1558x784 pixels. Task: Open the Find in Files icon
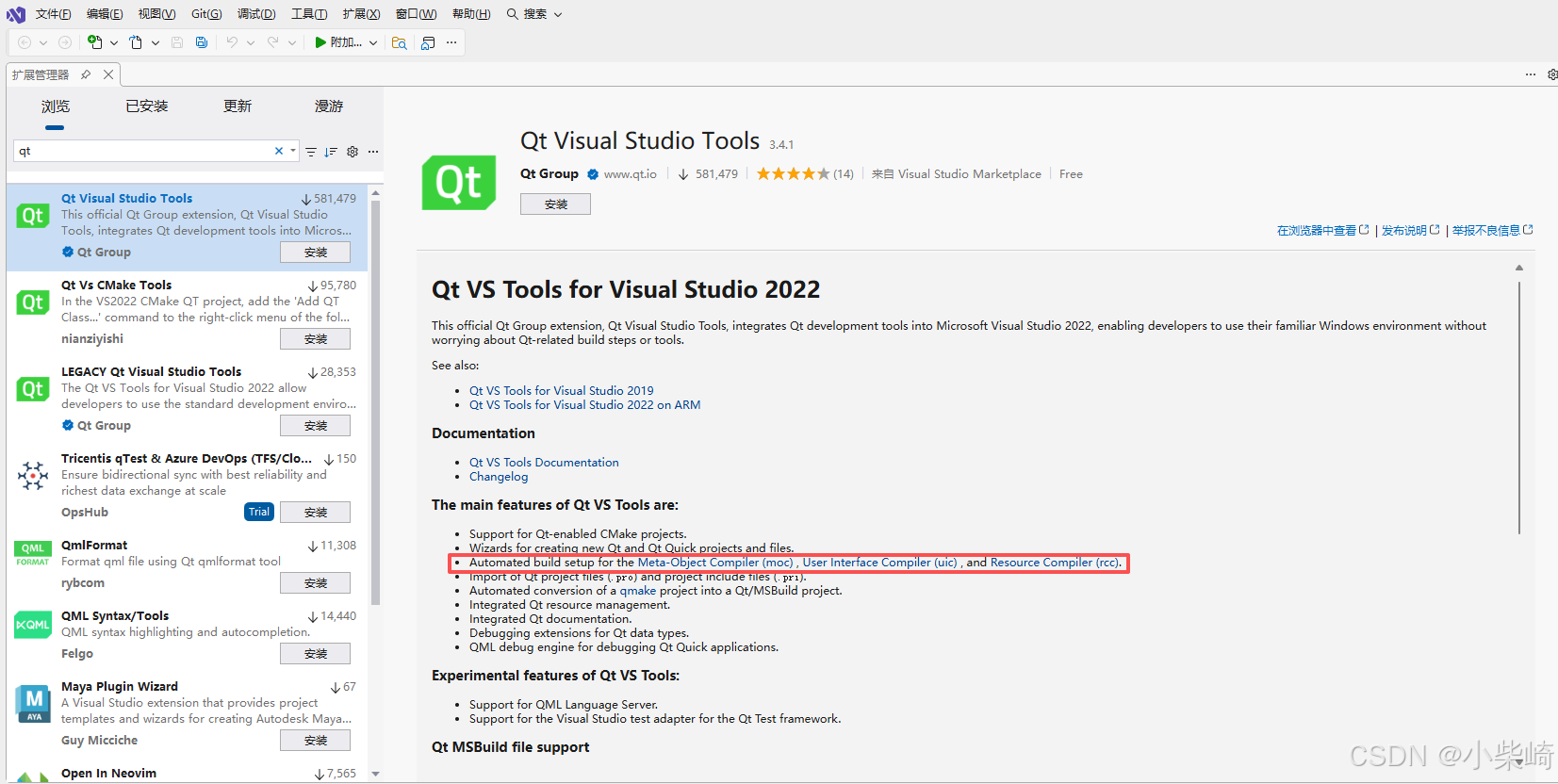point(400,42)
